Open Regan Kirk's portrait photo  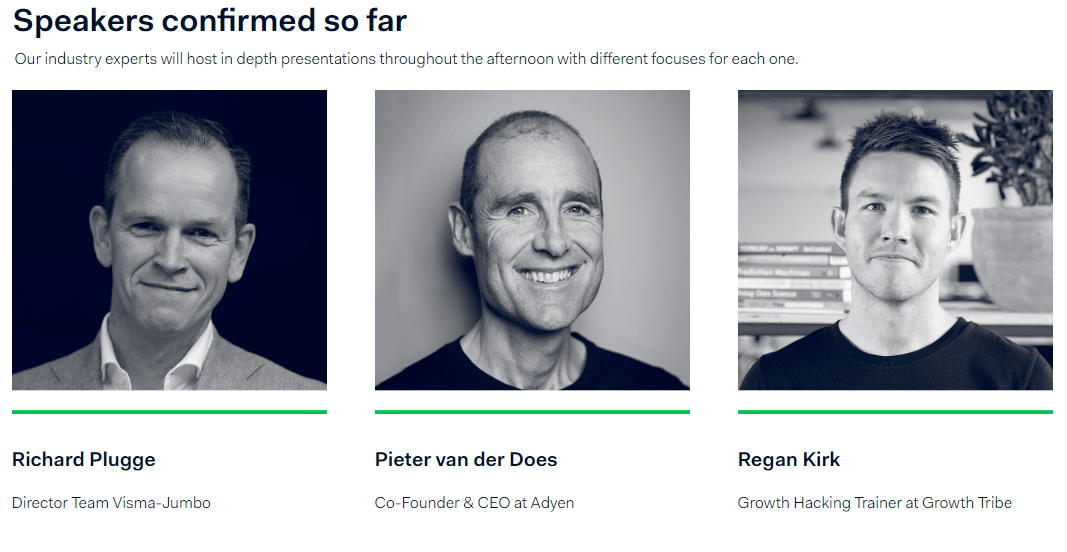(895, 240)
